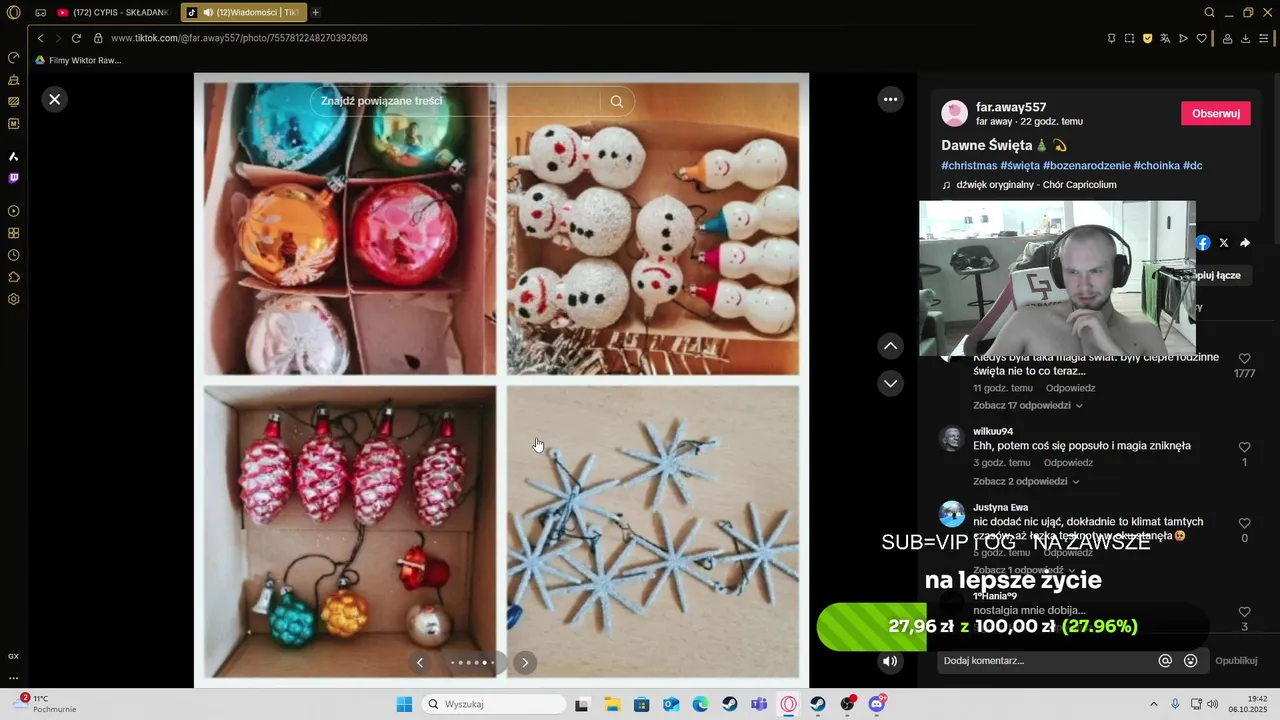
Task: Close the TikTok photo viewer
Action: pos(55,99)
